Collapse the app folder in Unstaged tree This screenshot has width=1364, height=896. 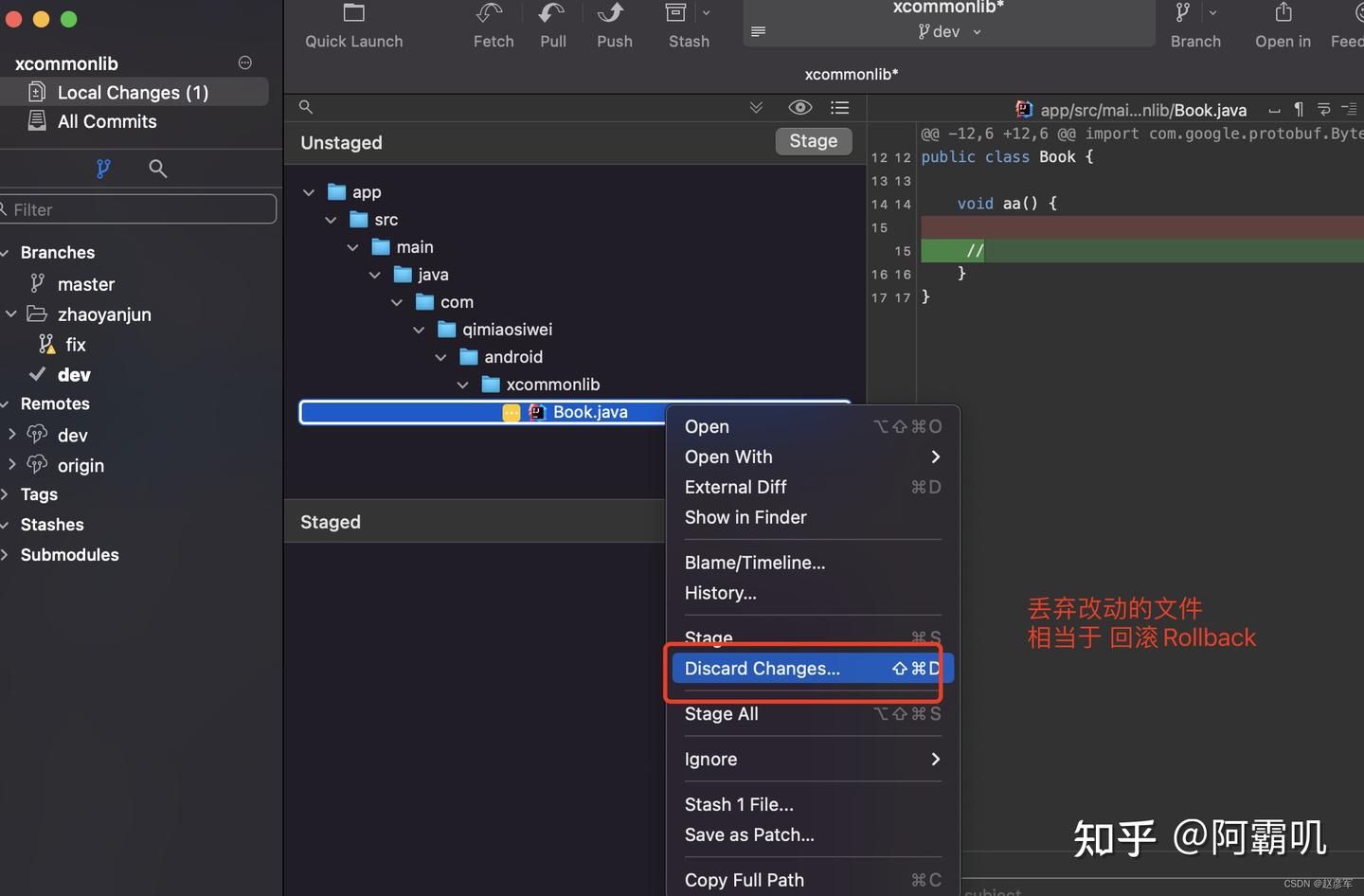pos(309,192)
